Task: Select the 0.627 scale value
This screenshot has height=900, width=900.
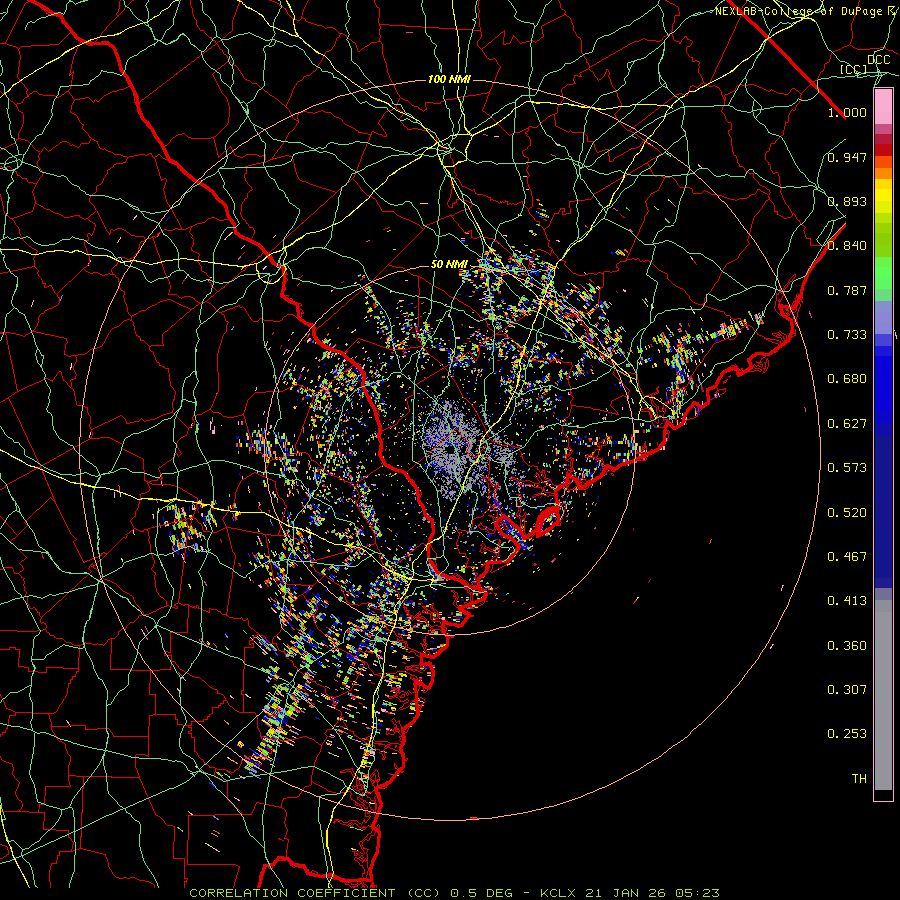Action: pyautogui.click(x=847, y=423)
